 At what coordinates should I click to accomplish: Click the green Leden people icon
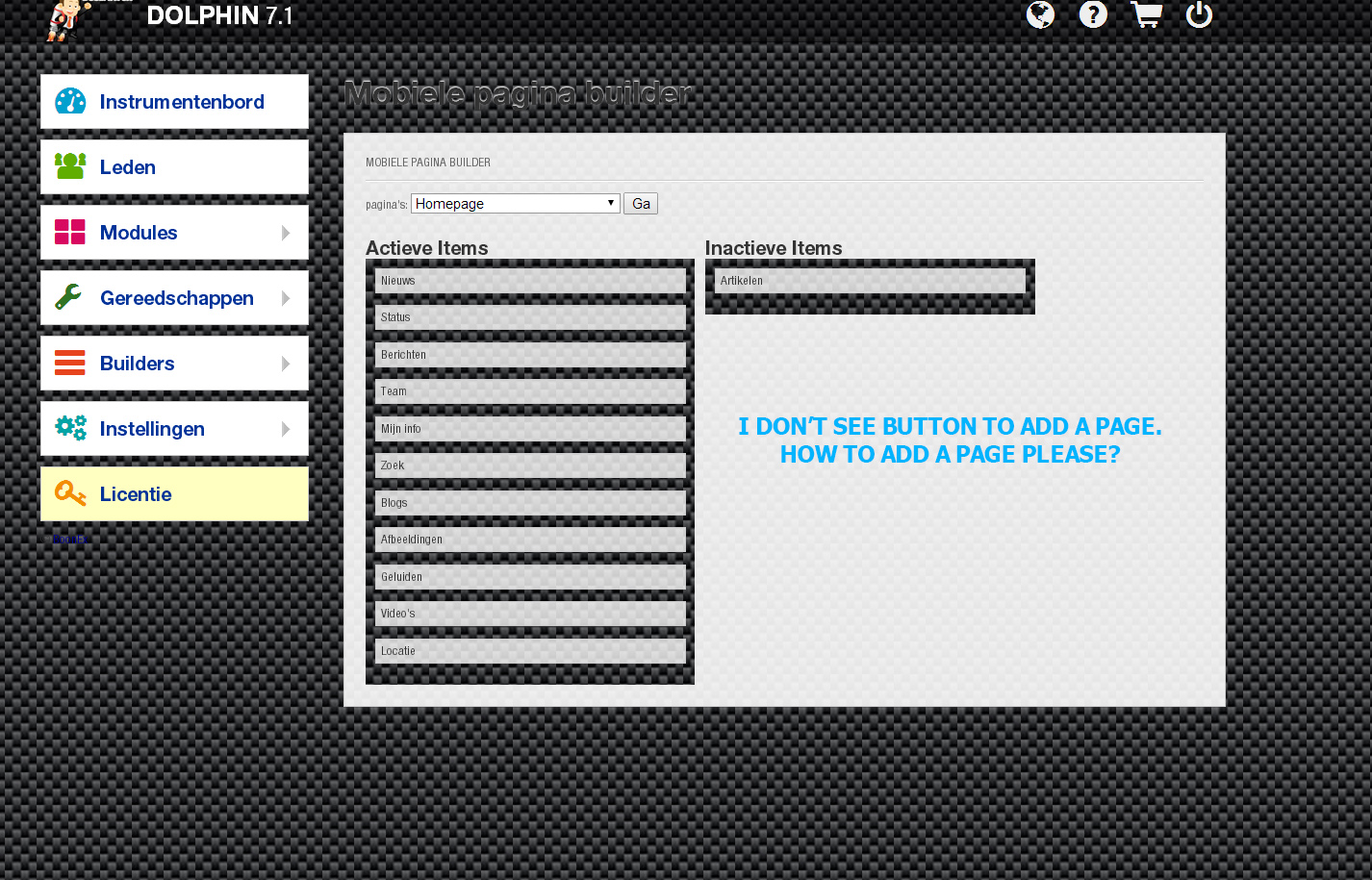click(70, 166)
